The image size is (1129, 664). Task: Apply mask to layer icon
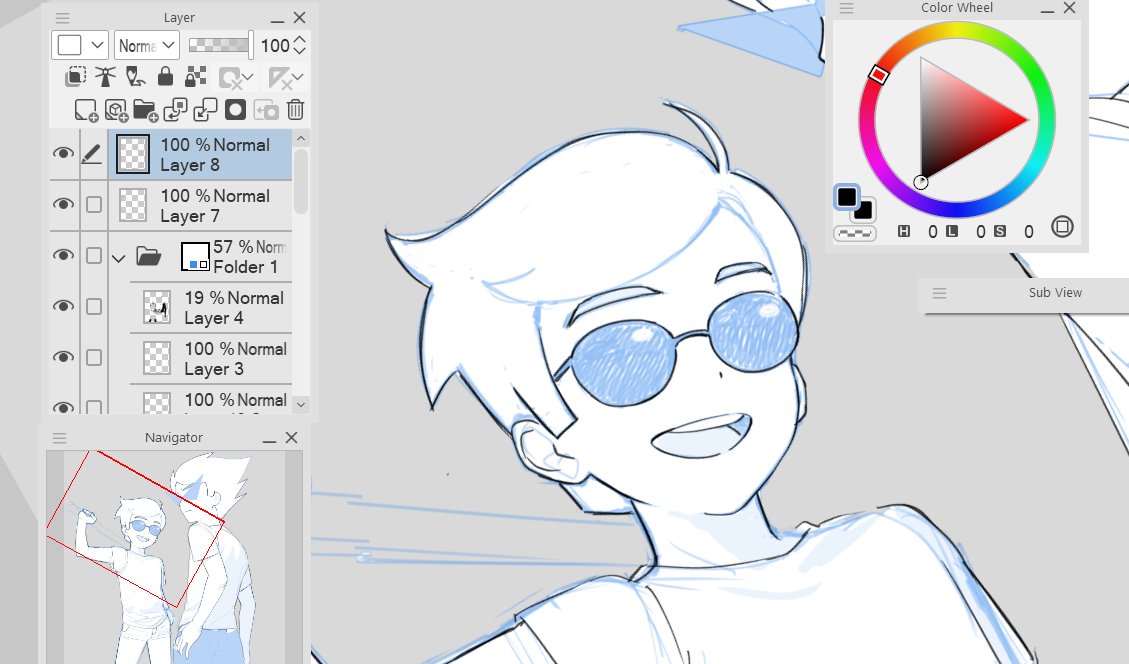(x=266, y=110)
